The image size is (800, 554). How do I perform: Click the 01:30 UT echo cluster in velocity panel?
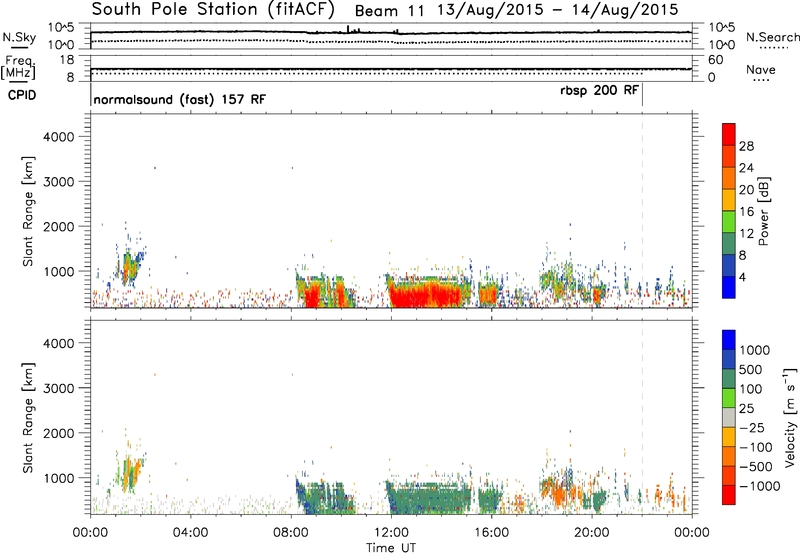pos(130,472)
